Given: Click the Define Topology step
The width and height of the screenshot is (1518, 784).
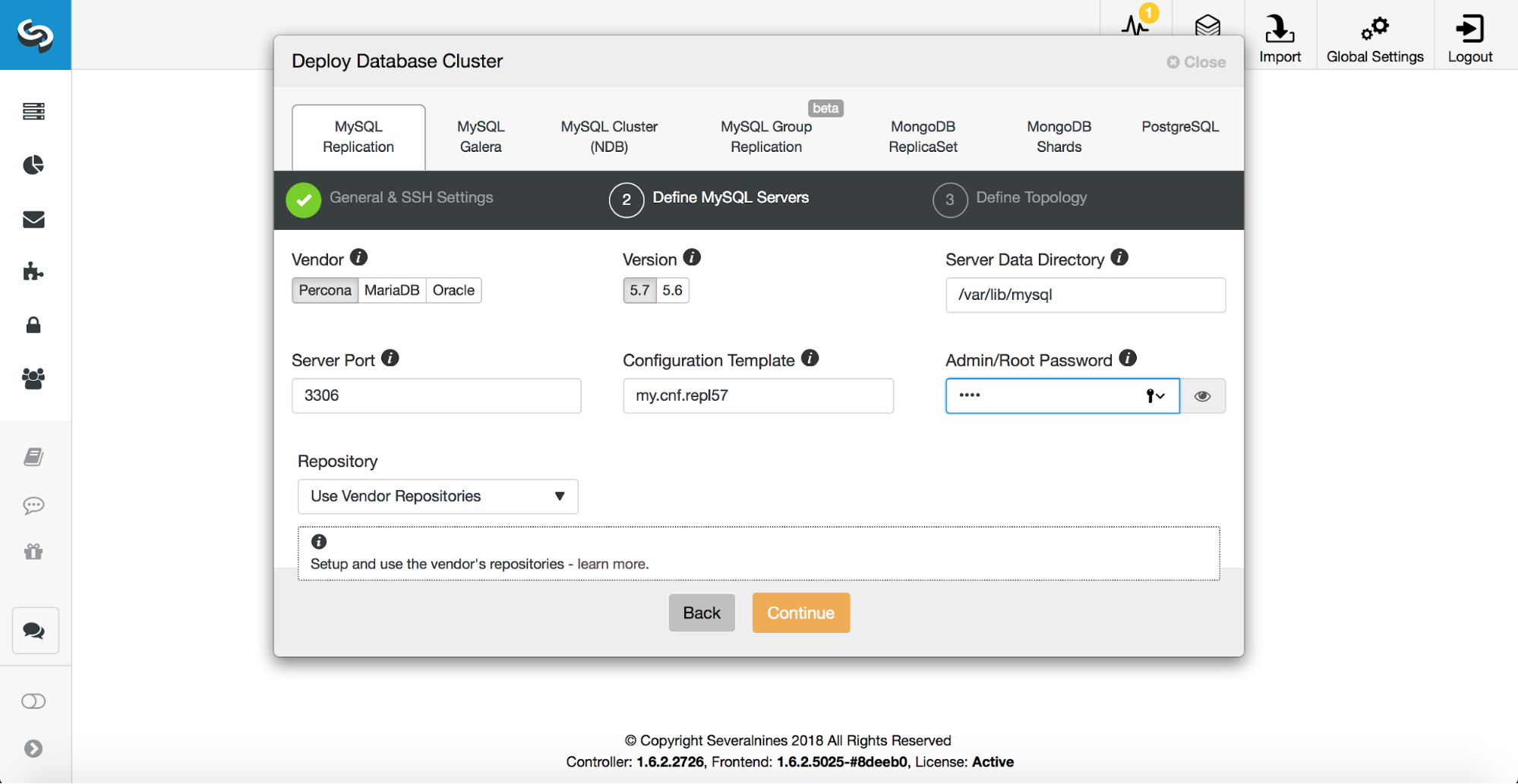Looking at the screenshot, I should click(x=1010, y=199).
